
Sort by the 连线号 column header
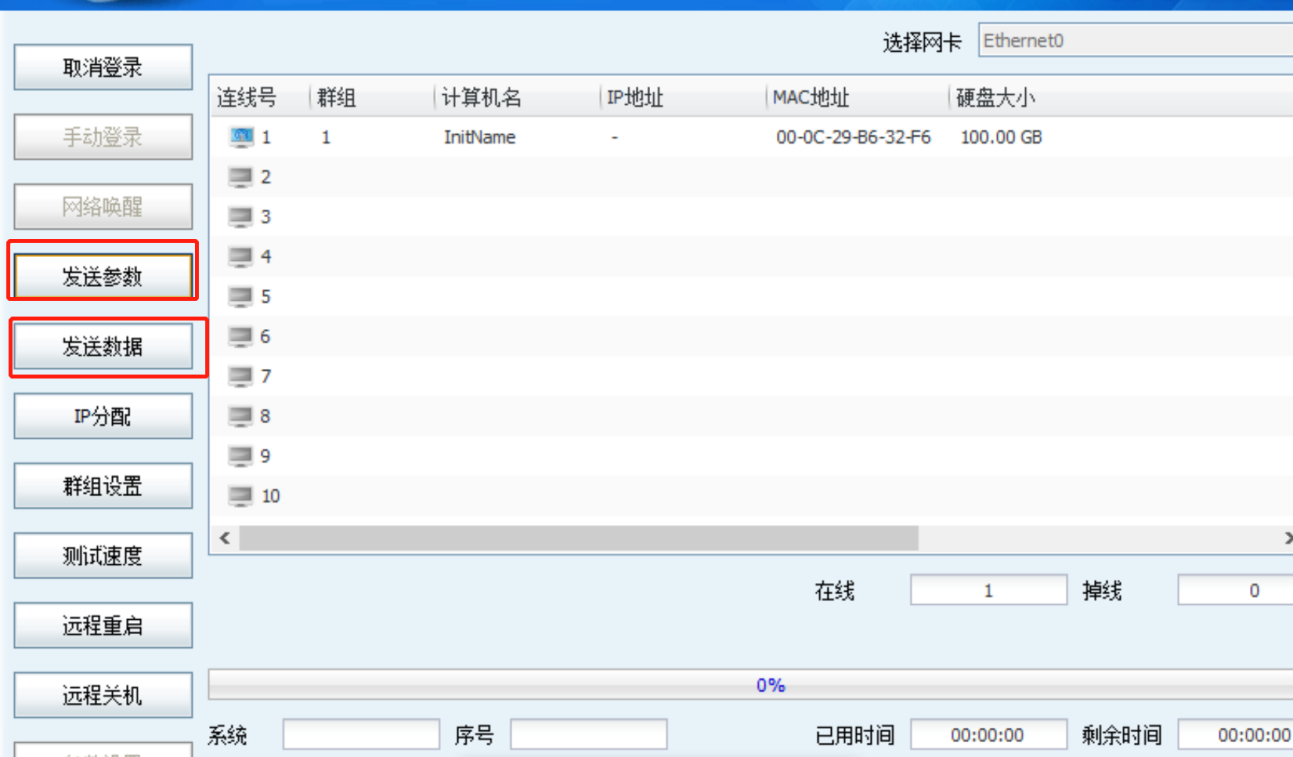(247, 98)
